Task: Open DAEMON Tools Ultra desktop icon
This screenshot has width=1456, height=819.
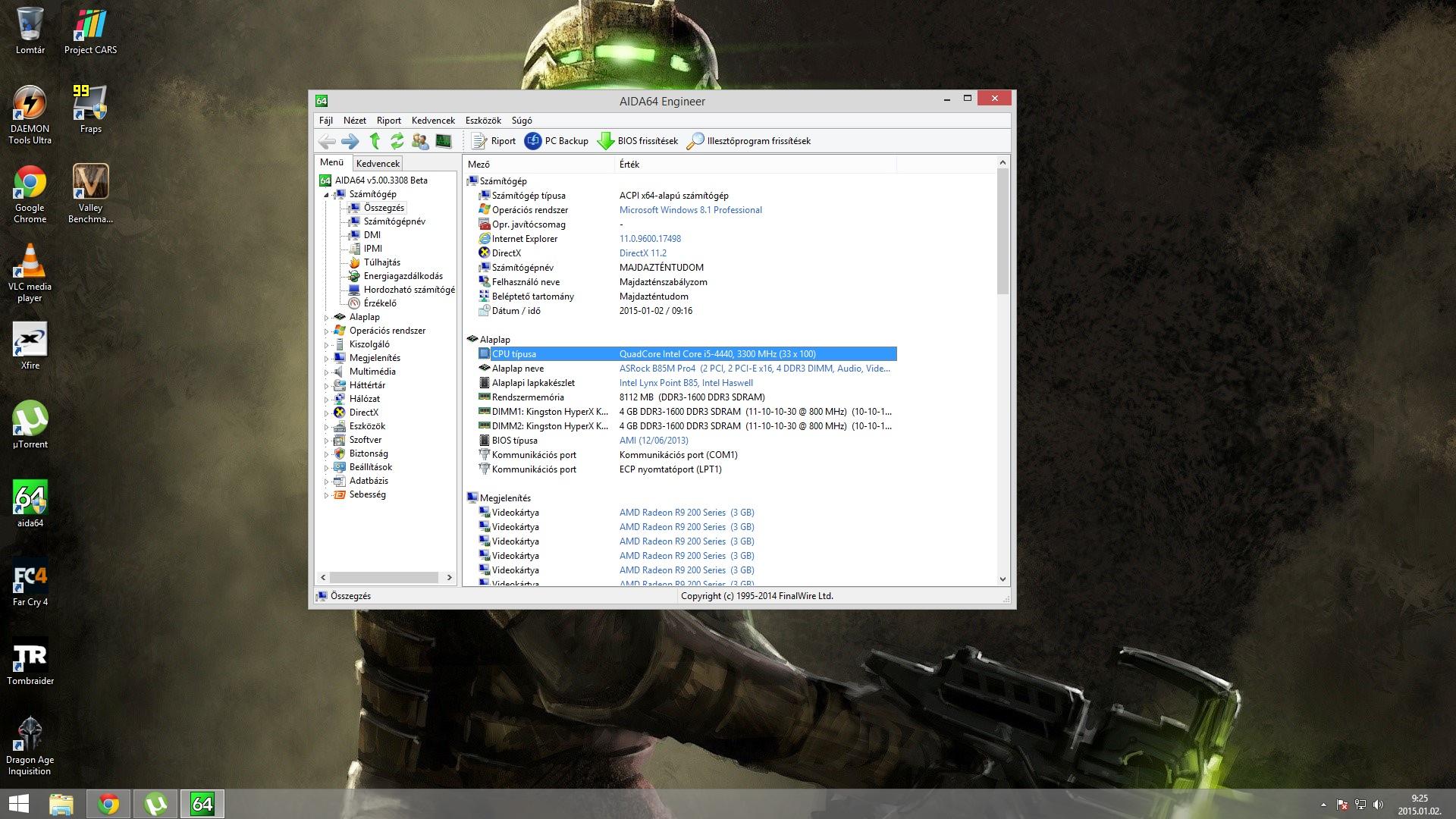Action: (30, 115)
